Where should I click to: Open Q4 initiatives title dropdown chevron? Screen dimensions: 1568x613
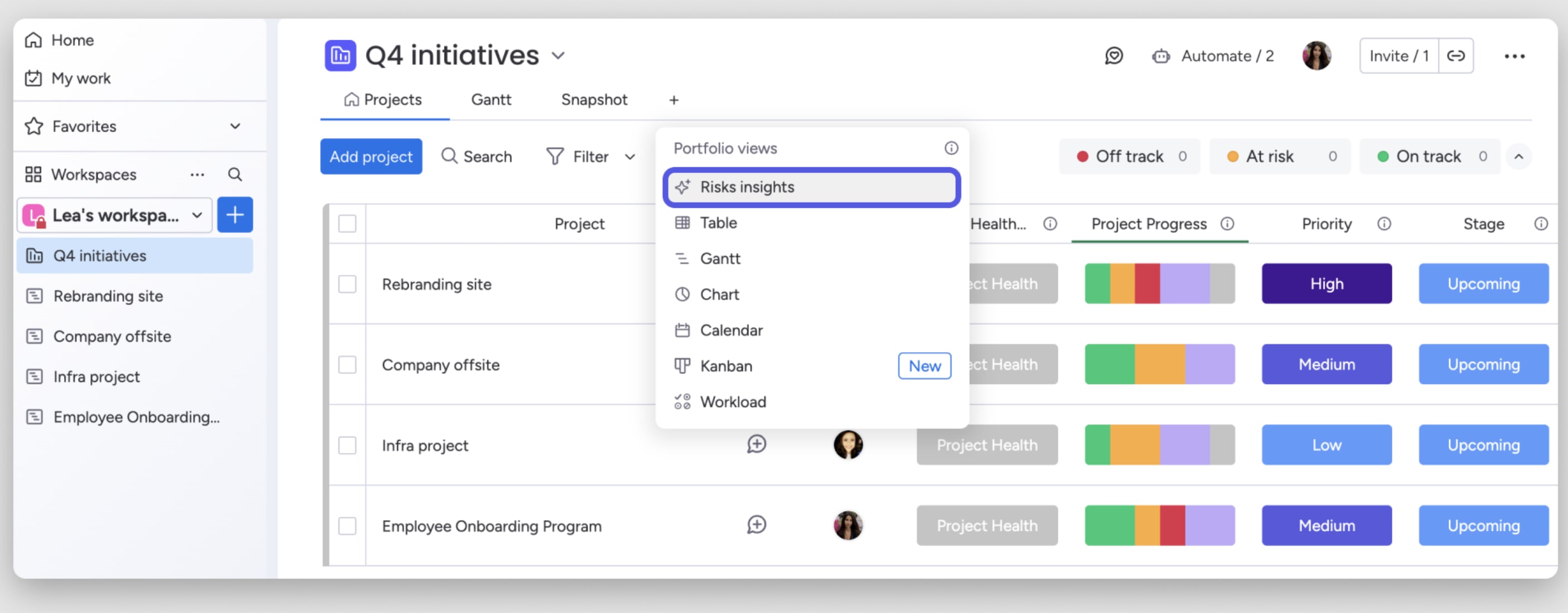click(x=558, y=56)
